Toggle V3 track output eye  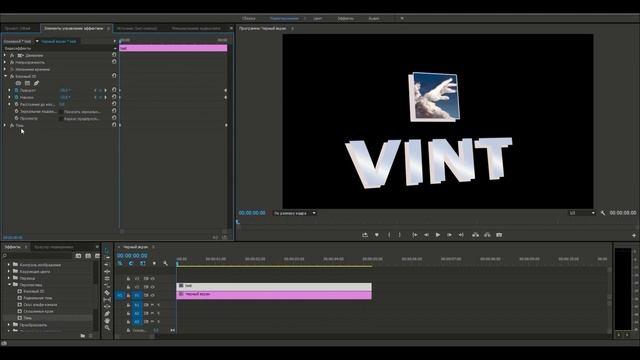pyautogui.click(x=153, y=279)
